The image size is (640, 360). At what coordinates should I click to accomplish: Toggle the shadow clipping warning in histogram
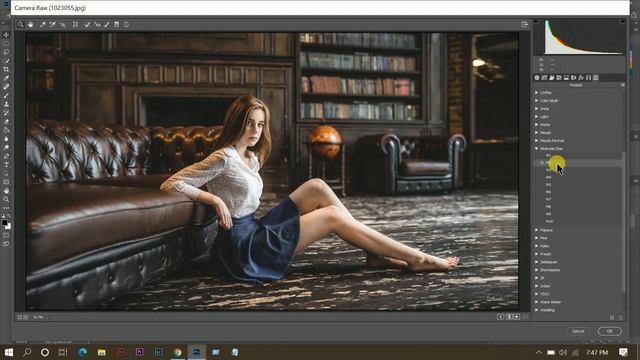[536, 21]
